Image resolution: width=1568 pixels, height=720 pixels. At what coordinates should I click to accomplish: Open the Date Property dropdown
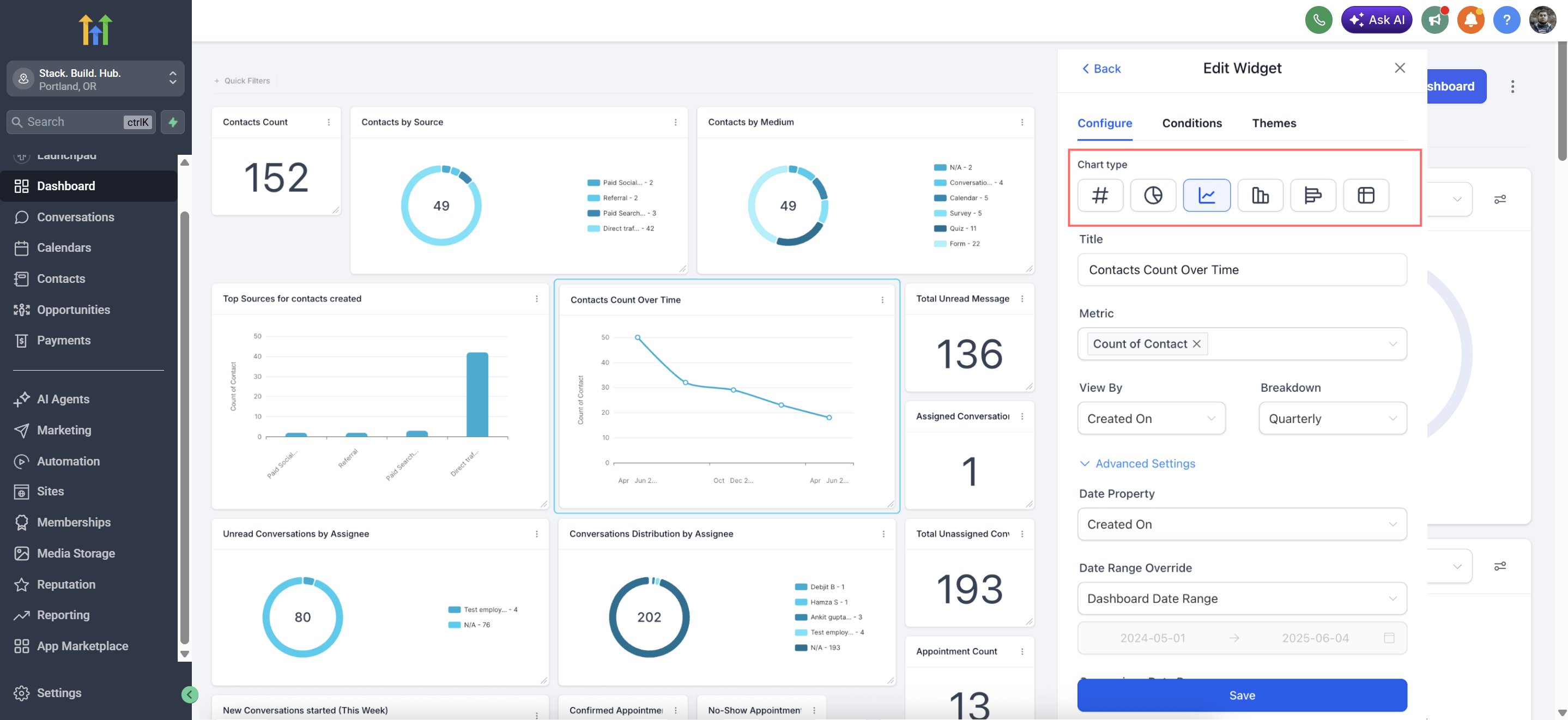tap(1242, 524)
